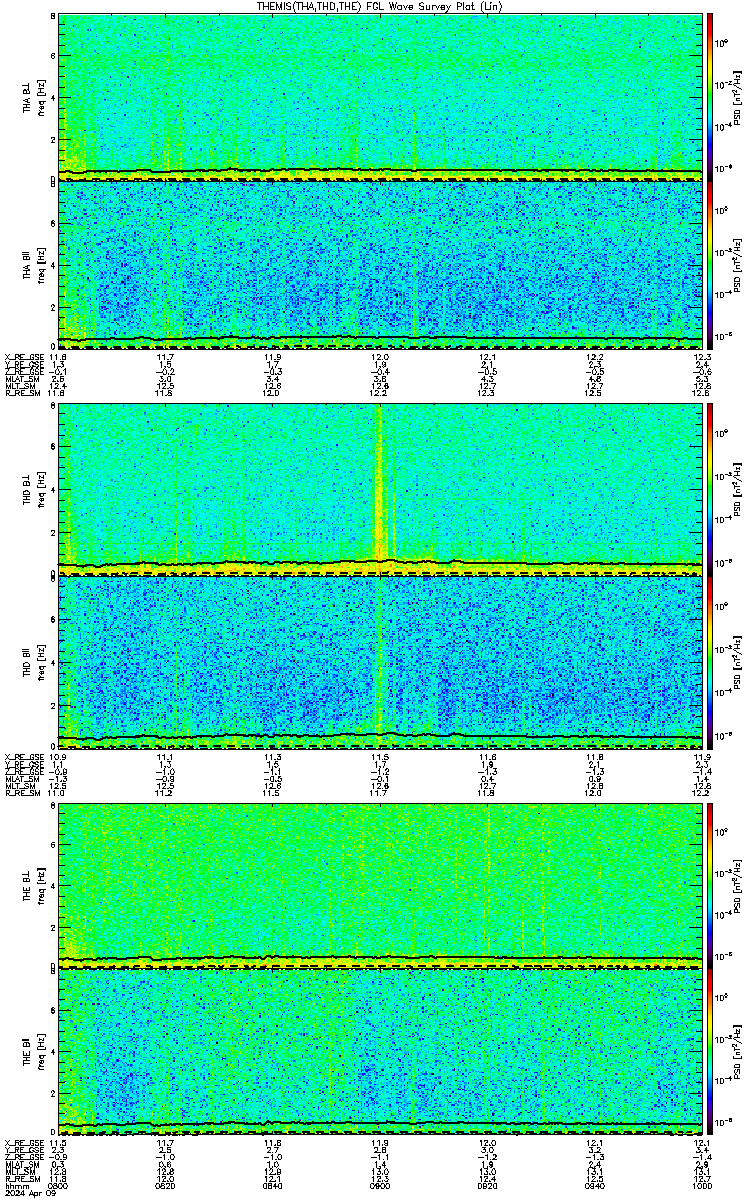Viewport: 750px width, 1200px height.
Task: Click the THD BL spectrogram panel
Action: click(x=380, y=490)
